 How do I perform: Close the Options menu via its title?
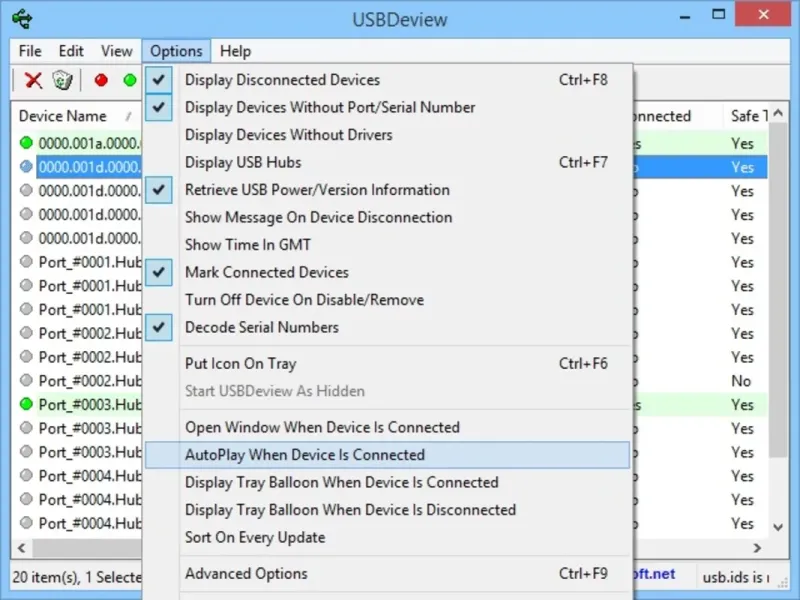pos(177,51)
